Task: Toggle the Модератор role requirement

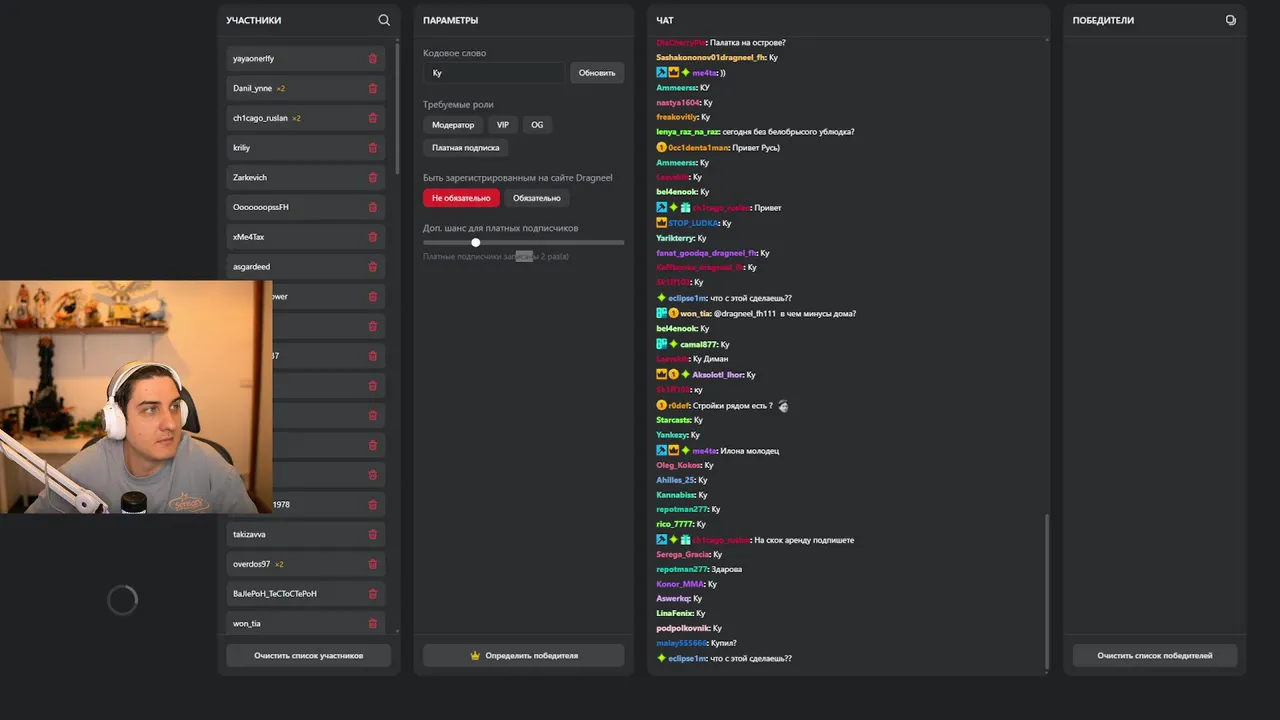Action: coord(453,125)
